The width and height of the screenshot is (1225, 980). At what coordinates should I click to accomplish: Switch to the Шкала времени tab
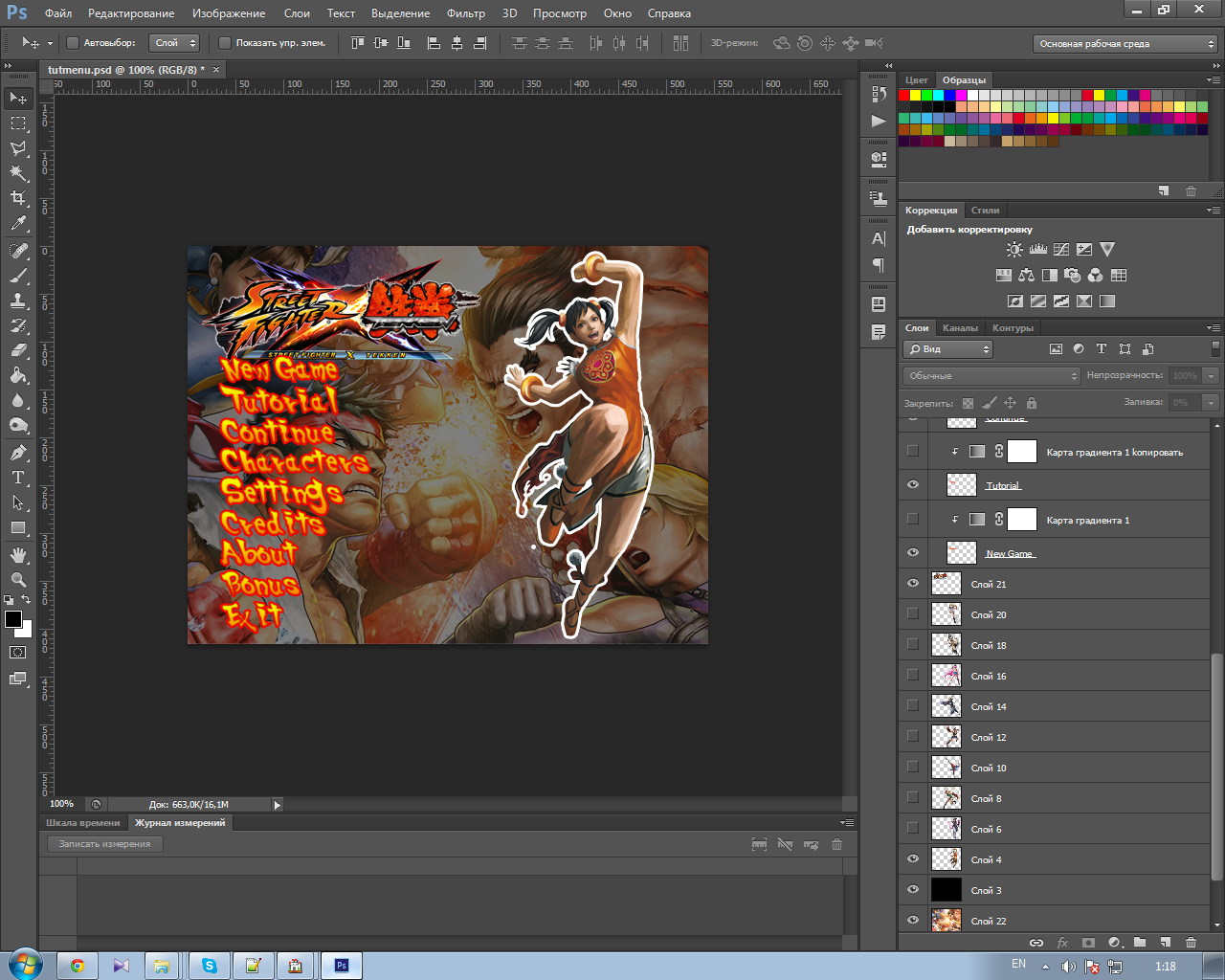click(83, 823)
